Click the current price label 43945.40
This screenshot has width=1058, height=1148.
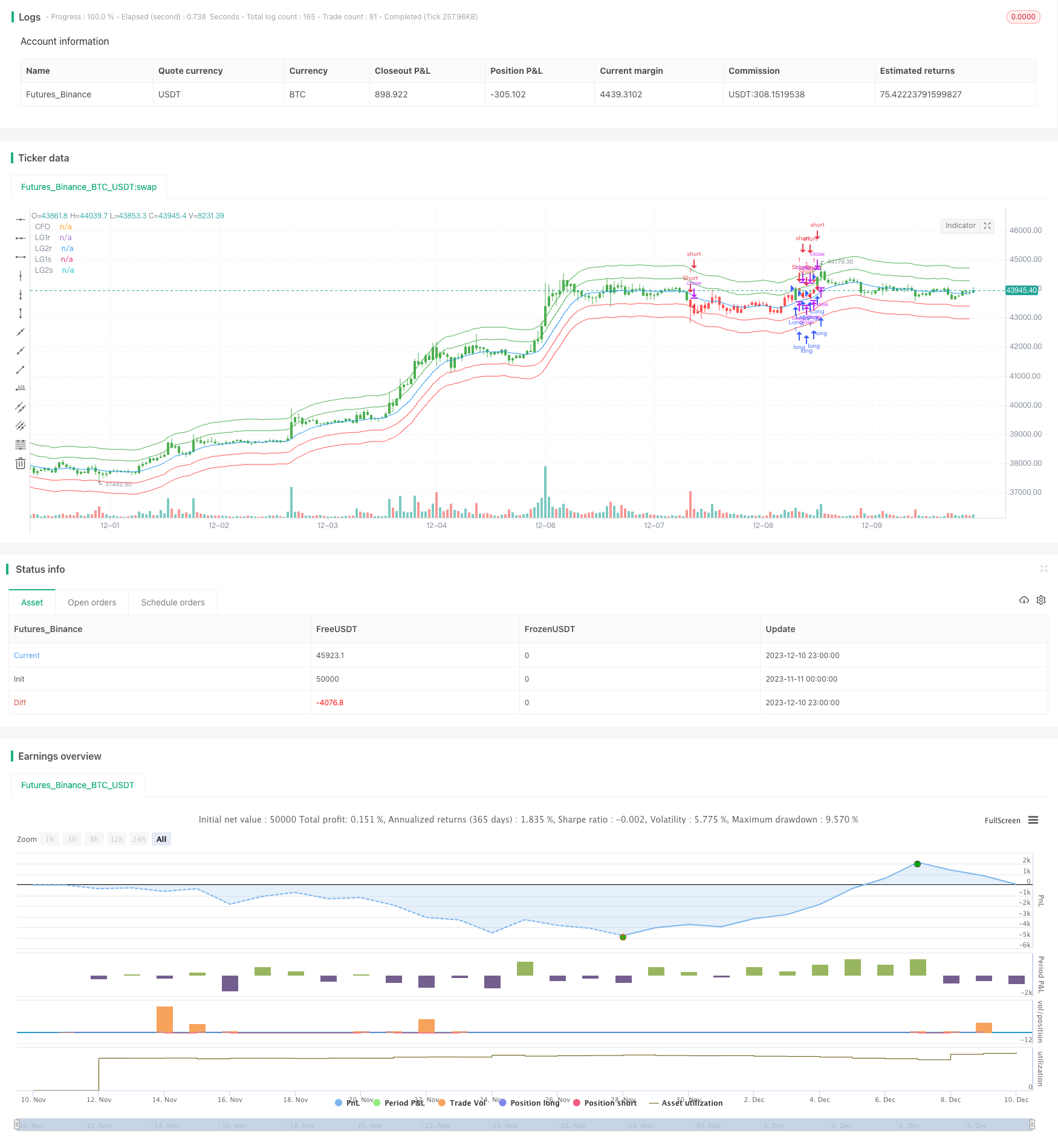[1022, 290]
